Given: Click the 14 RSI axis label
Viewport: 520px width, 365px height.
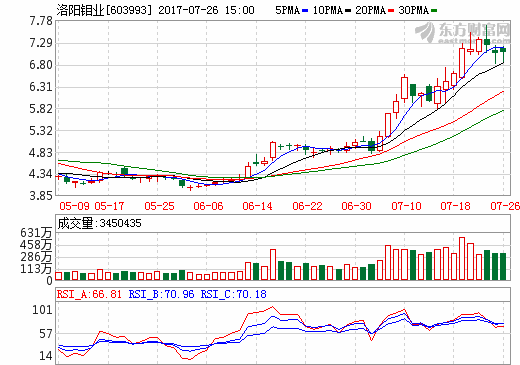Looking at the screenshot, I should tap(46, 356).
